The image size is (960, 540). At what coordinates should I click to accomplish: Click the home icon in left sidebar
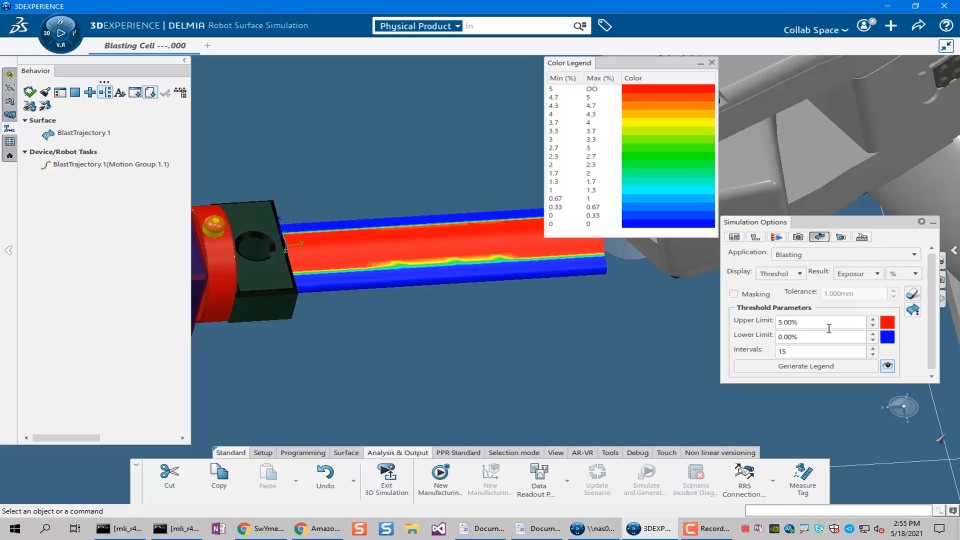point(10,156)
